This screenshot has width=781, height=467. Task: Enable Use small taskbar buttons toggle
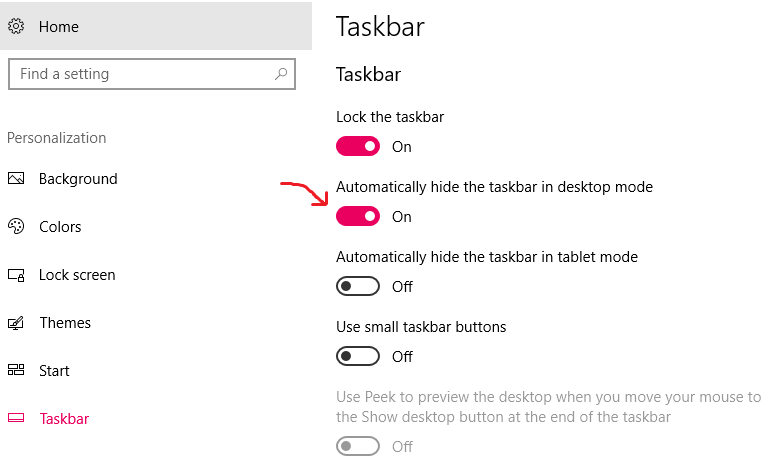coord(358,356)
